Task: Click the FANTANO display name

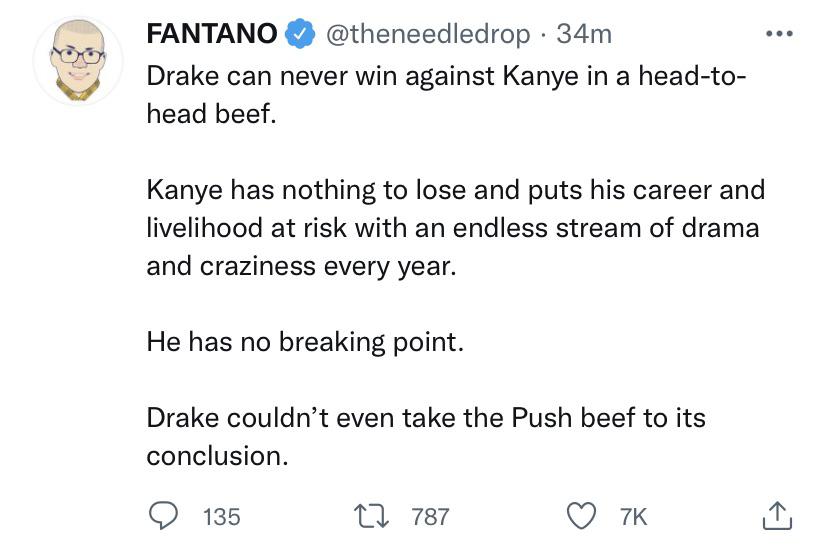Action: coord(212,35)
